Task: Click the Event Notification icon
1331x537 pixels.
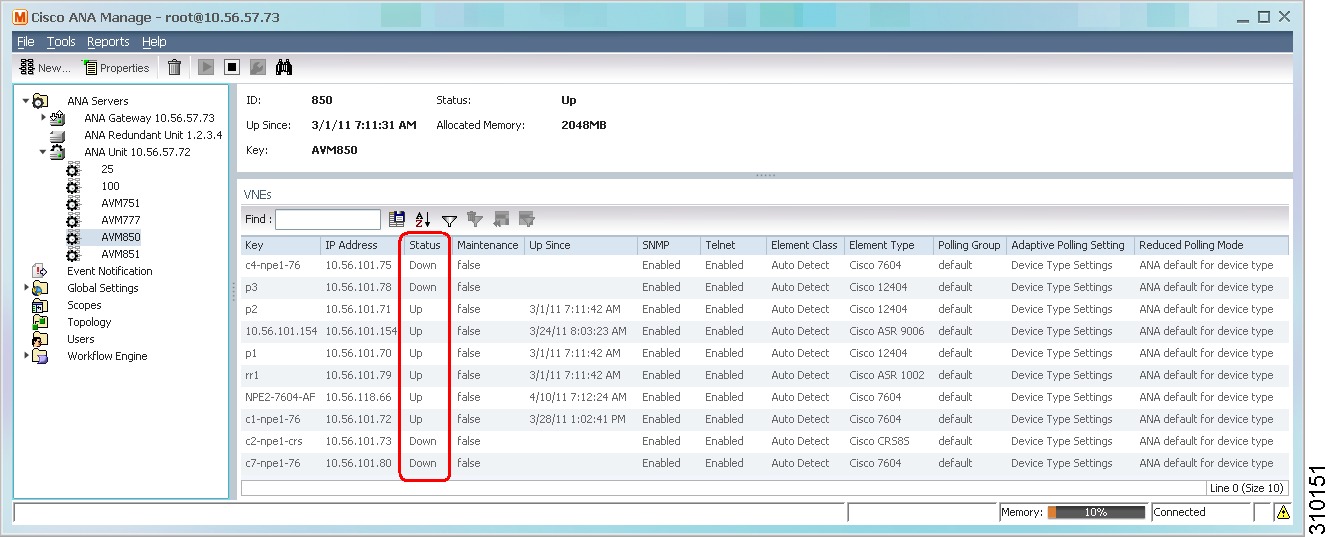Action: pos(40,271)
